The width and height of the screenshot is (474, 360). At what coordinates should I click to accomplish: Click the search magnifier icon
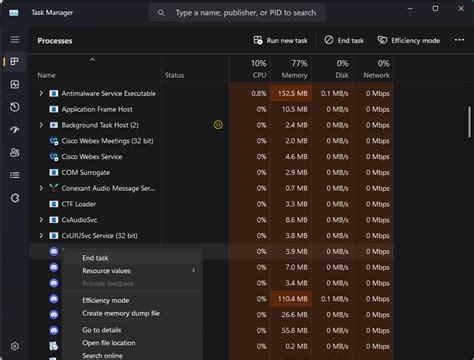pos(161,13)
